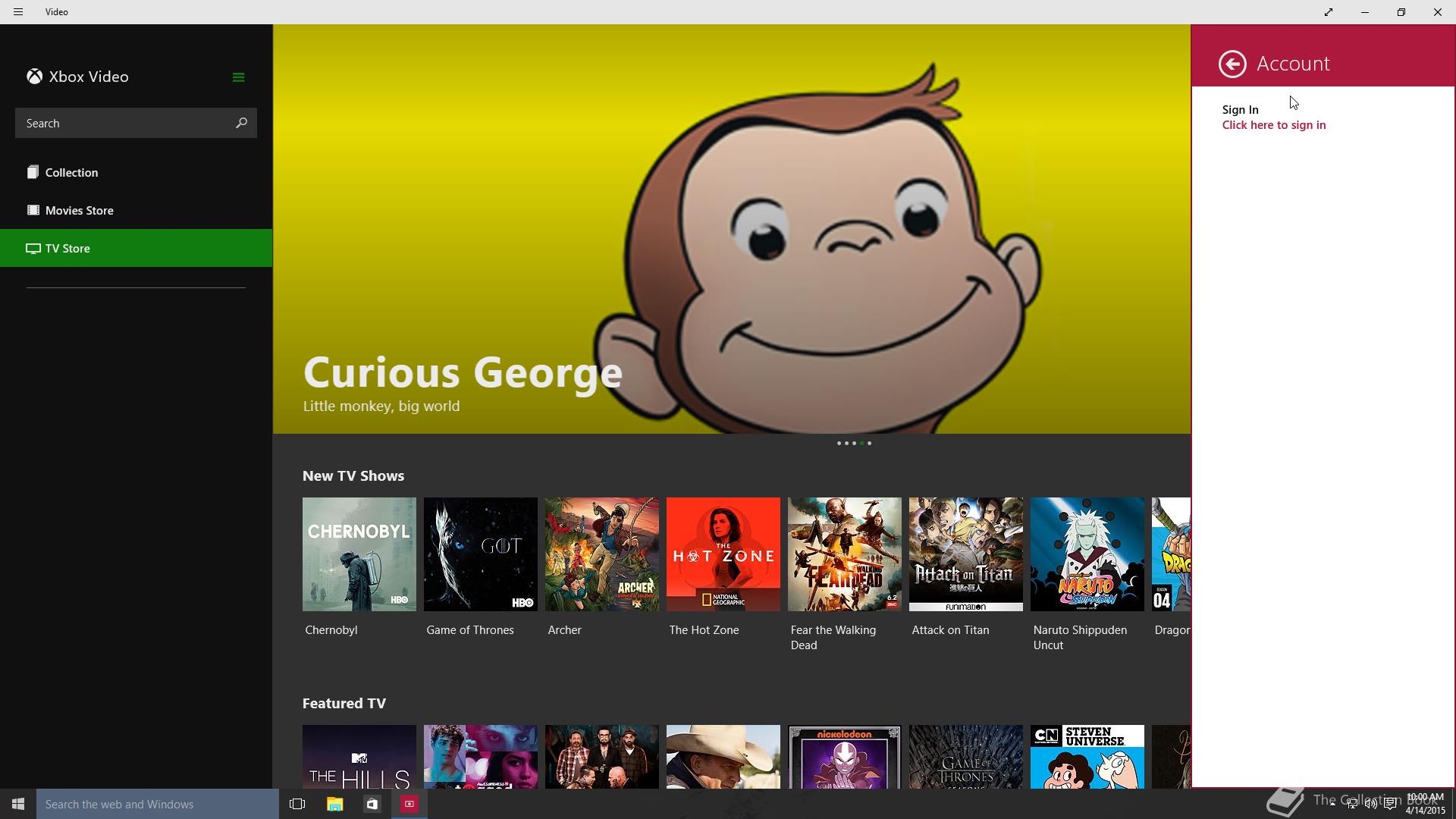Click the TV Store monitor icon

(x=33, y=248)
